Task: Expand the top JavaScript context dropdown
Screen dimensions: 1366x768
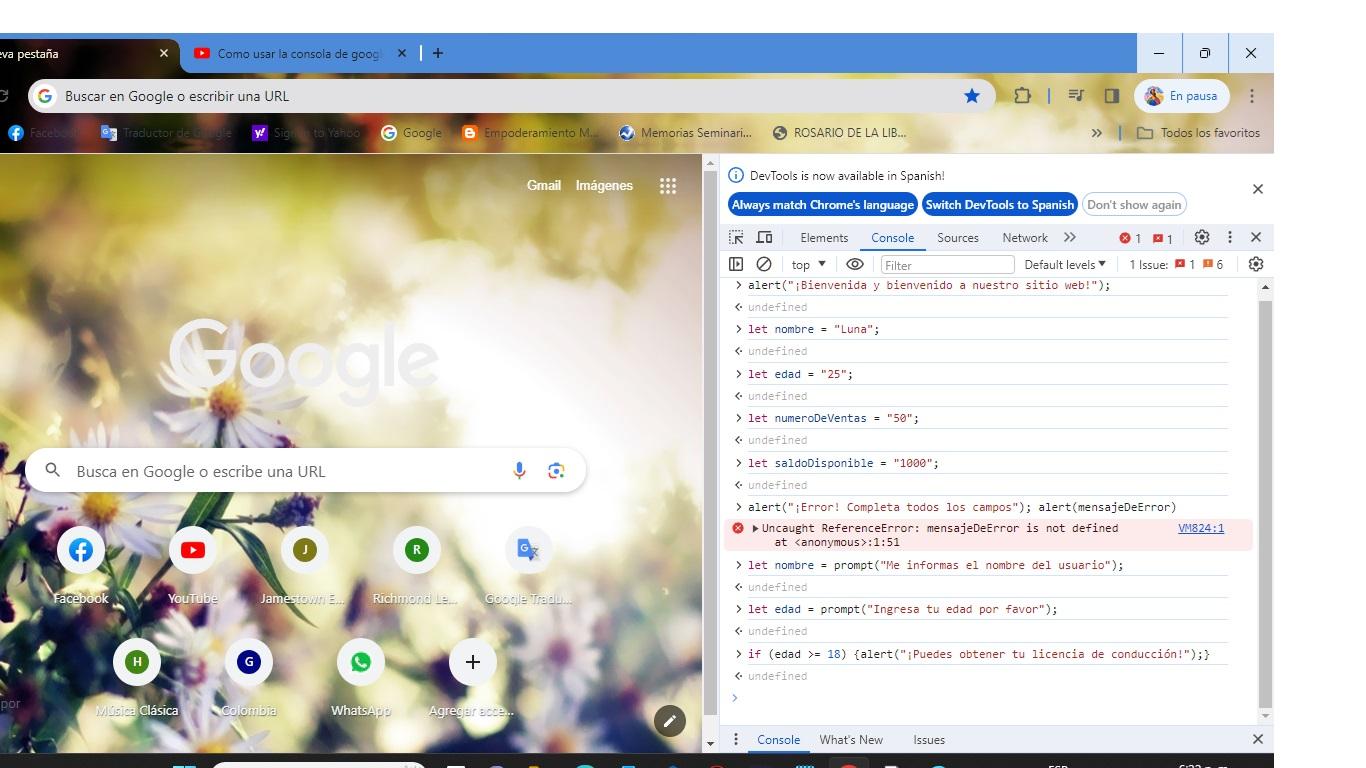Action: [x=809, y=264]
